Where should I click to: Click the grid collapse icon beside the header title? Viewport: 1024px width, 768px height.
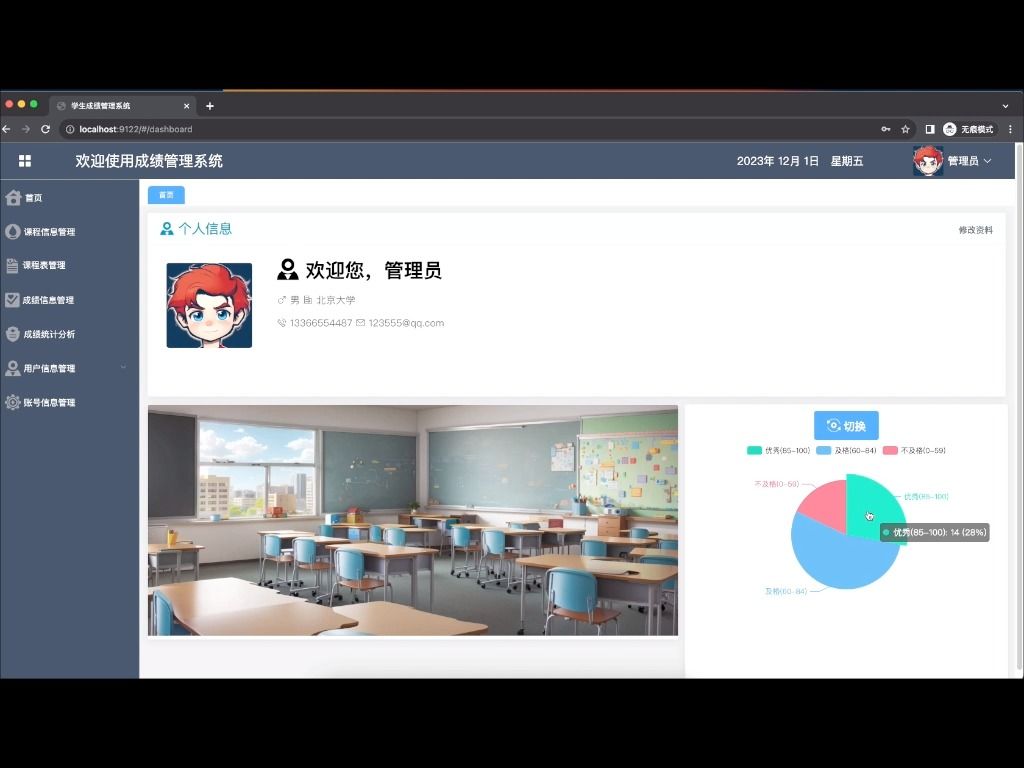[24, 160]
